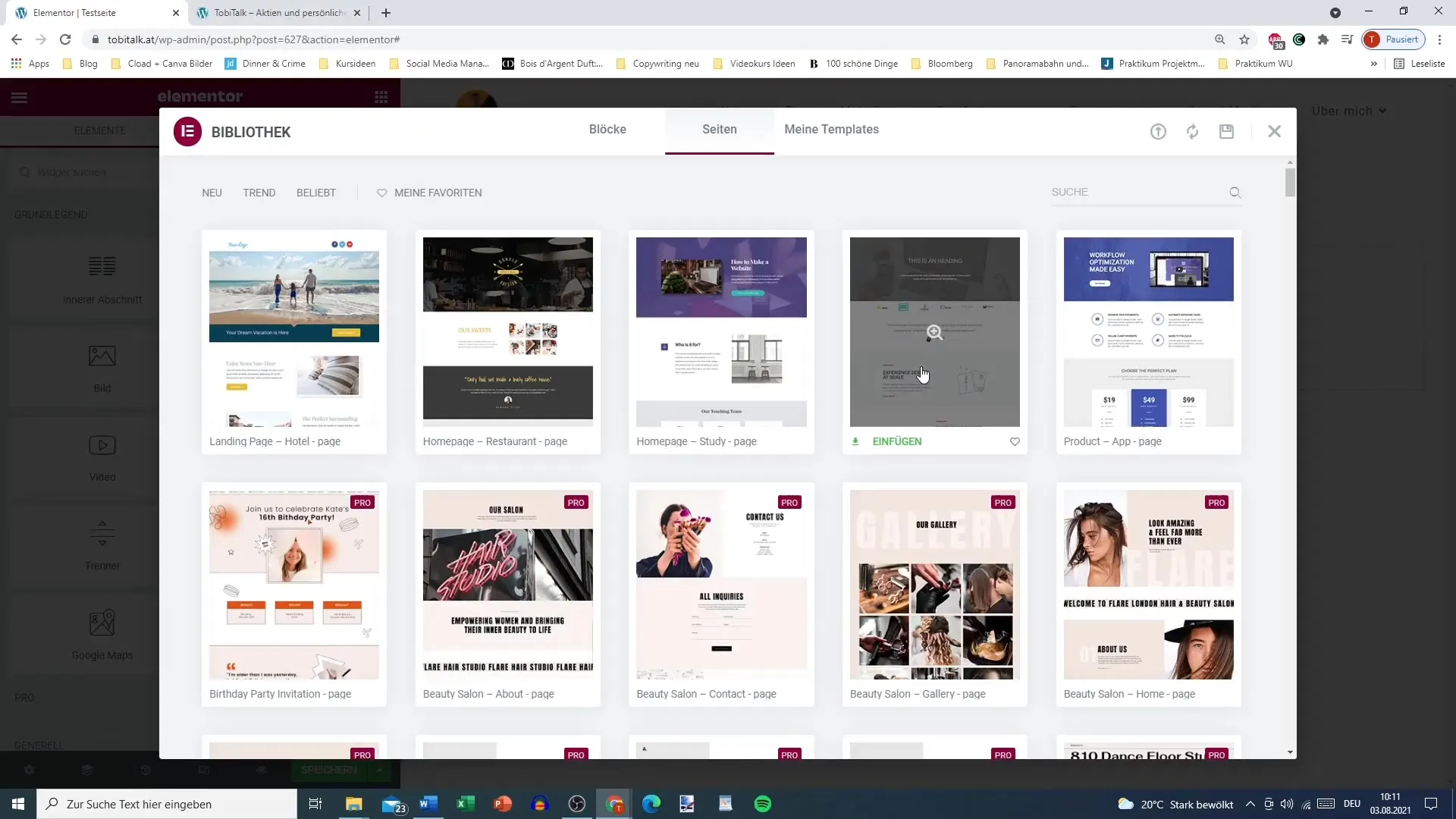Add hovered template to favorites heart

1015,441
